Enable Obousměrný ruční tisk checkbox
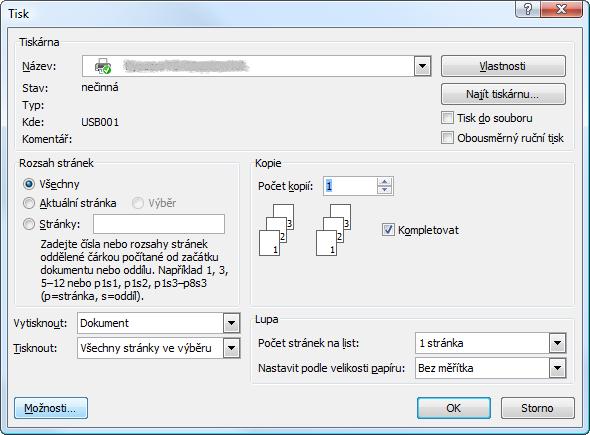 (447, 138)
